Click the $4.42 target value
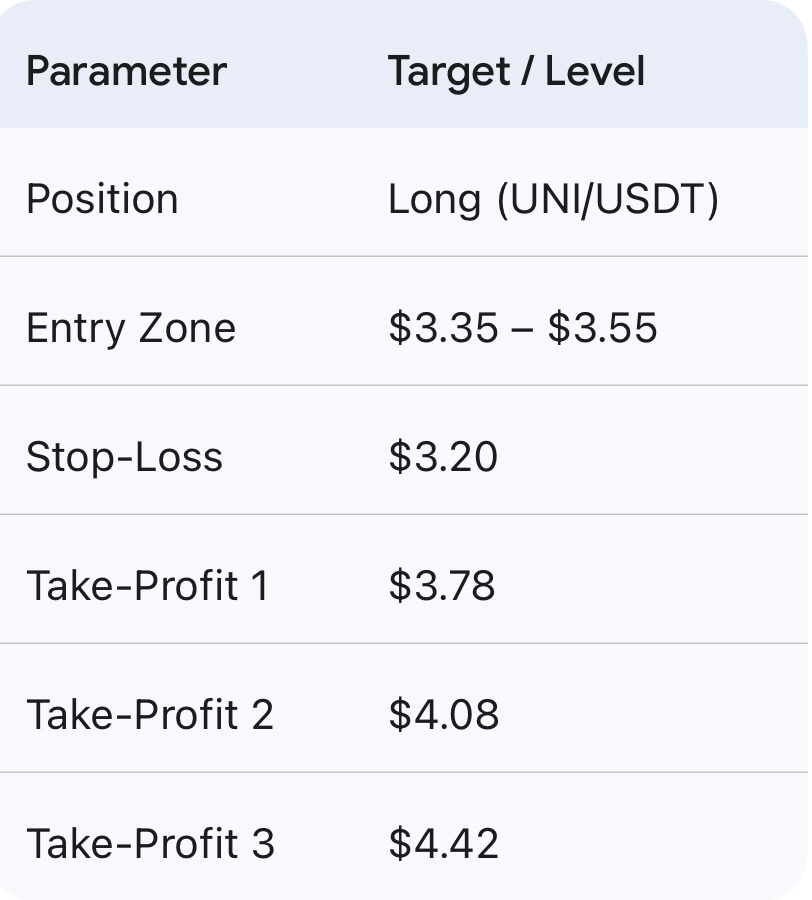The height and width of the screenshot is (900, 812). tap(443, 844)
